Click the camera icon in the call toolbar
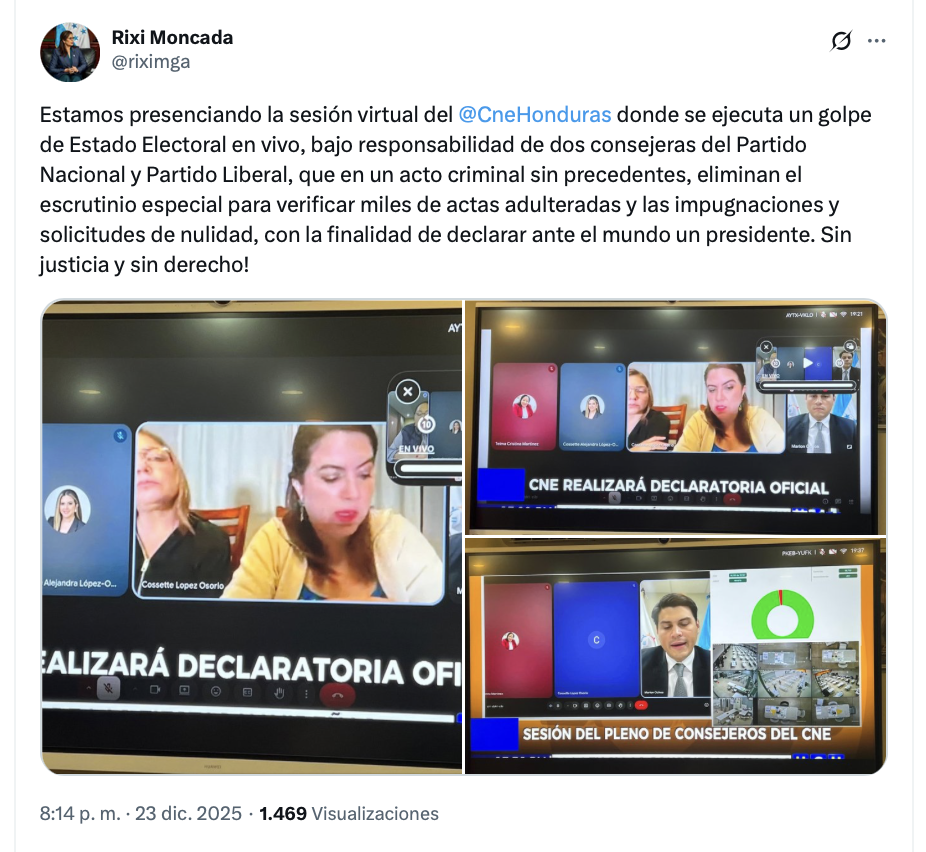926x852 pixels. click(155, 689)
